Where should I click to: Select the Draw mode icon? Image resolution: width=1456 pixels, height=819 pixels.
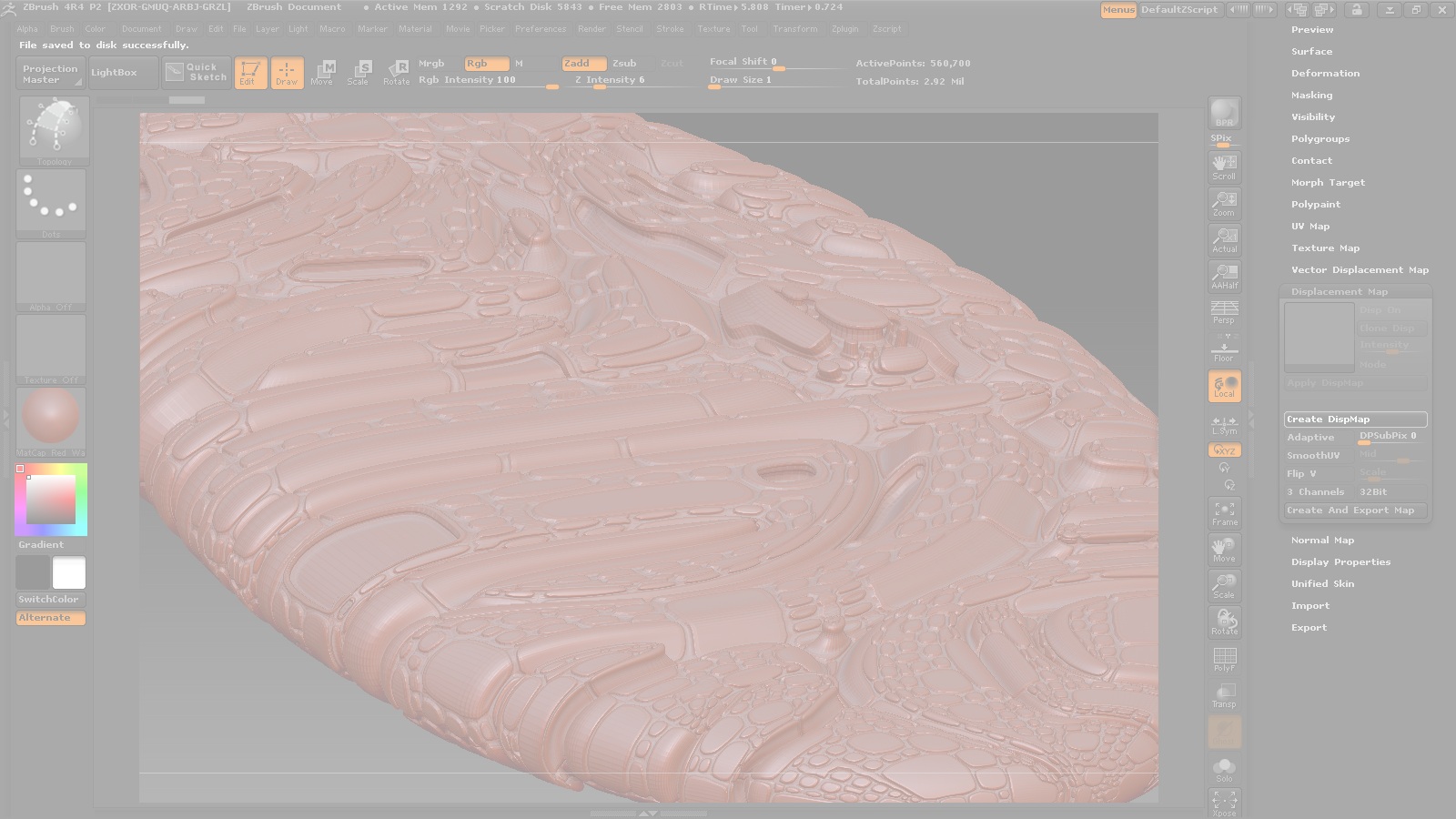[287, 73]
